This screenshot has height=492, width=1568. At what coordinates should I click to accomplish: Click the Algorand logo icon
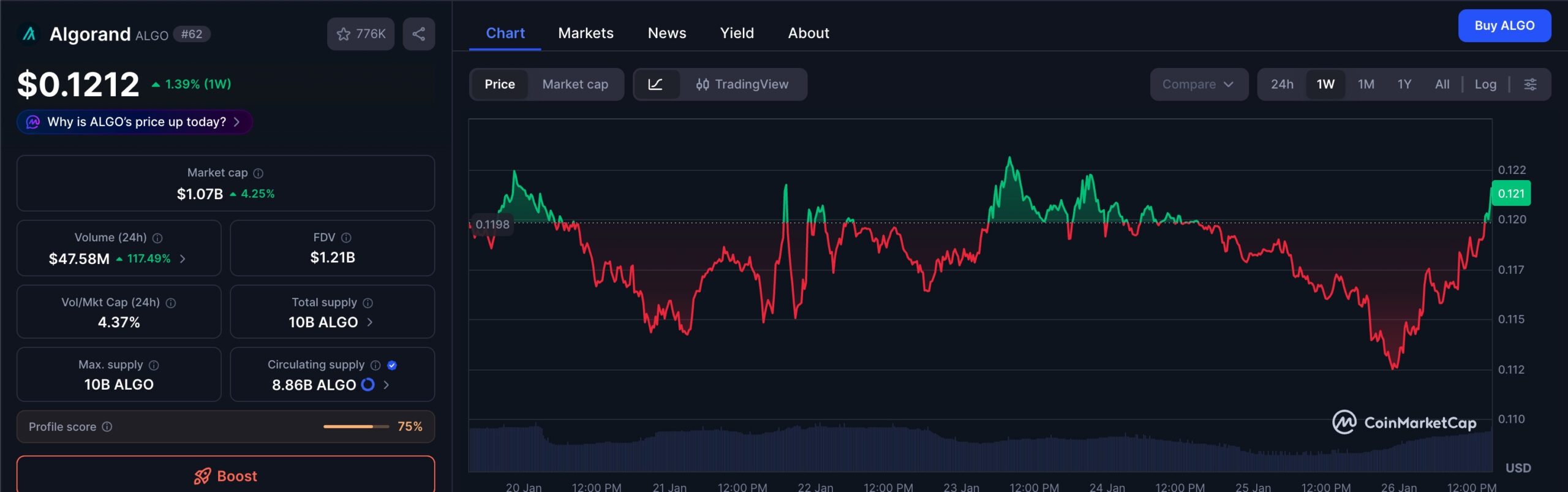tap(29, 34)
